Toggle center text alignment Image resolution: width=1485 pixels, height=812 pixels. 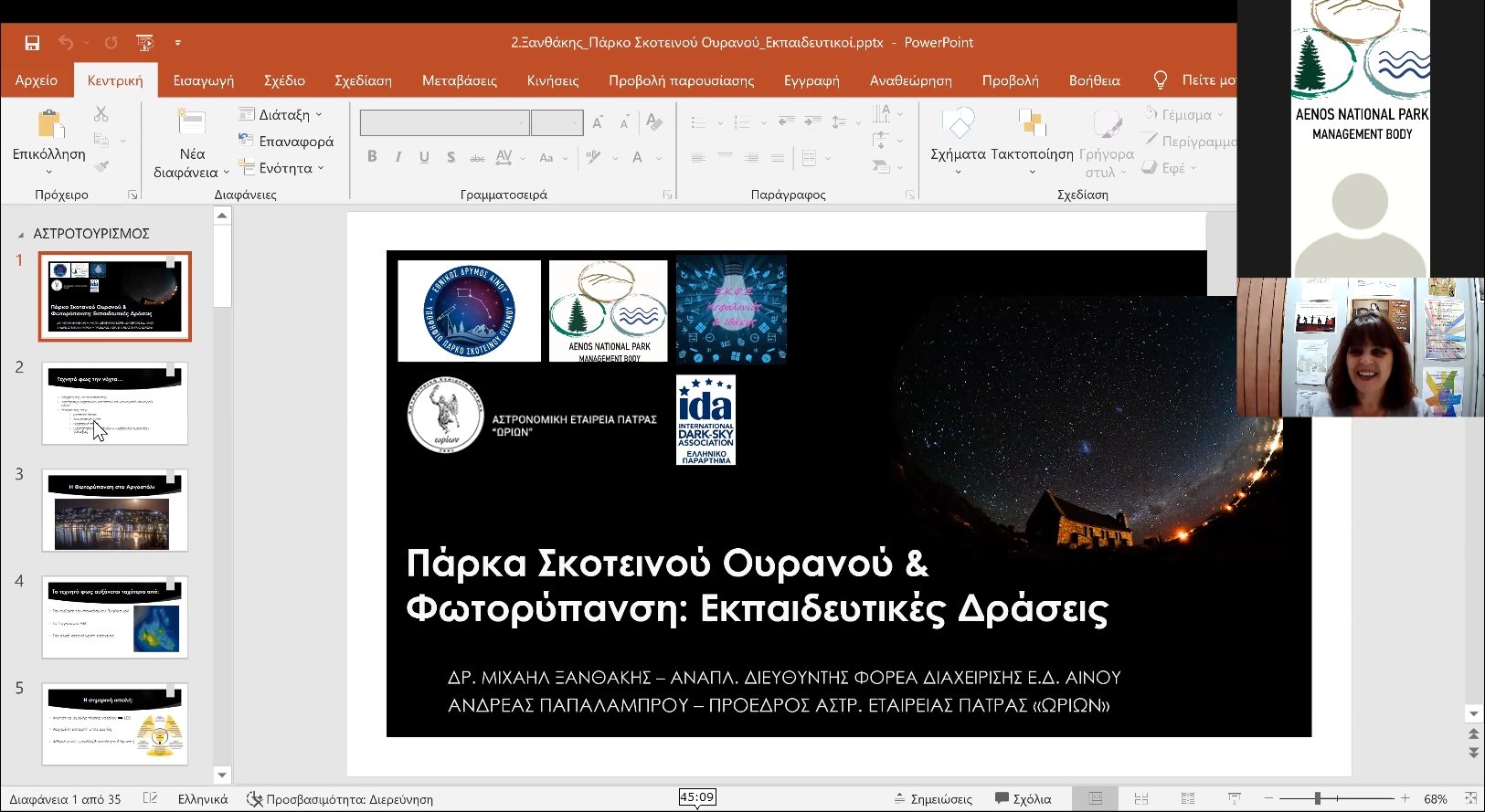tap(725, 158)
